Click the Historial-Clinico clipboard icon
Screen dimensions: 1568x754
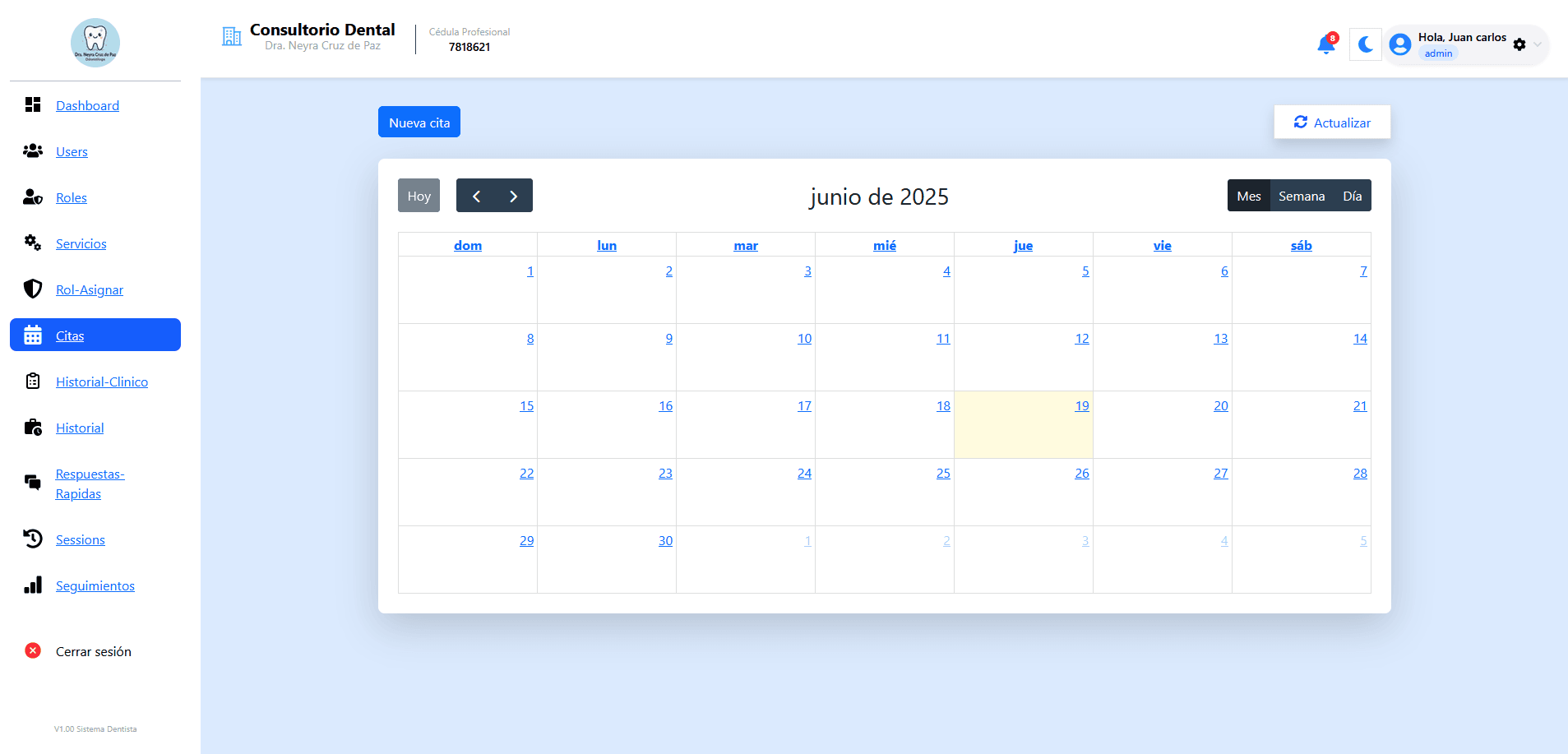[x=33, y=381]
